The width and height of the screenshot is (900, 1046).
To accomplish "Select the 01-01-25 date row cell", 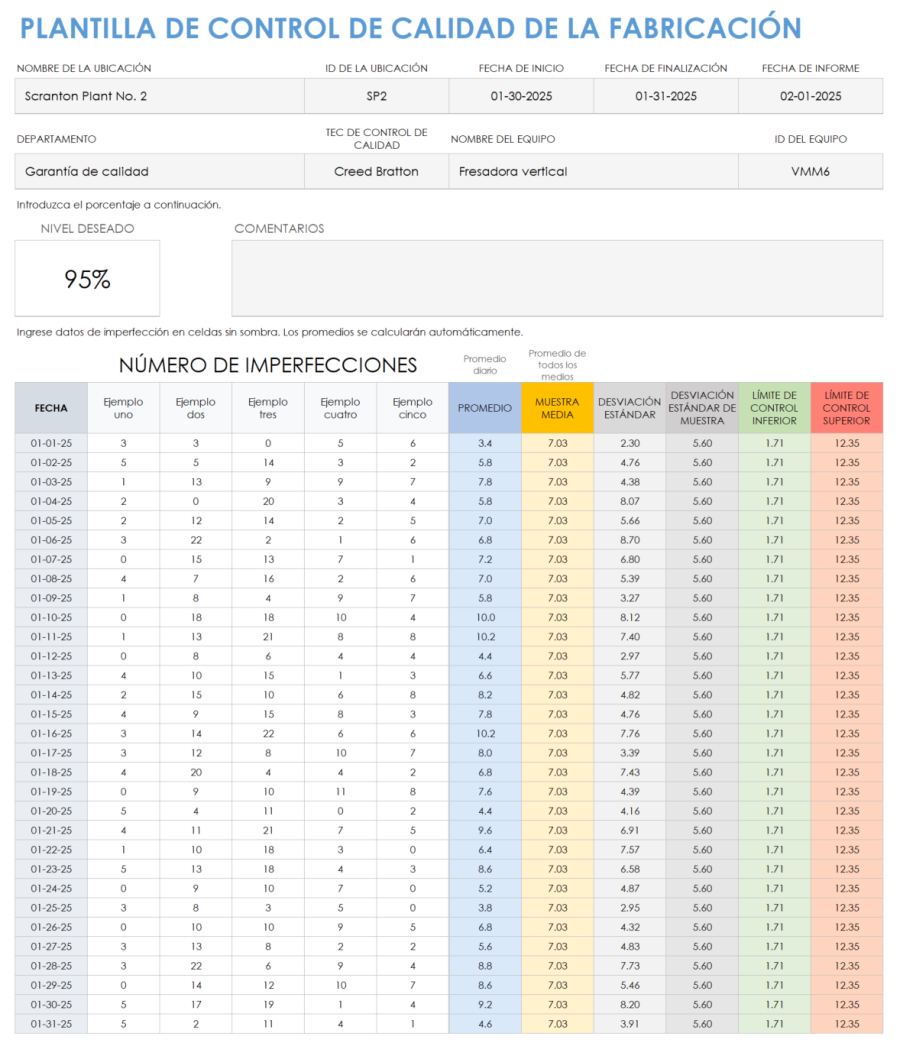I will click(x=51, y=442).
